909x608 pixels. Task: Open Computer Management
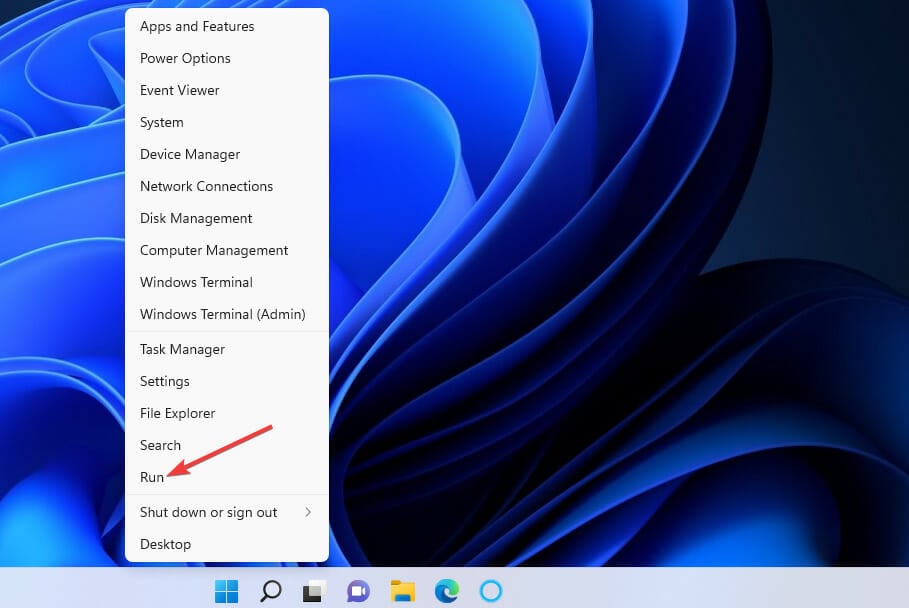213,250
